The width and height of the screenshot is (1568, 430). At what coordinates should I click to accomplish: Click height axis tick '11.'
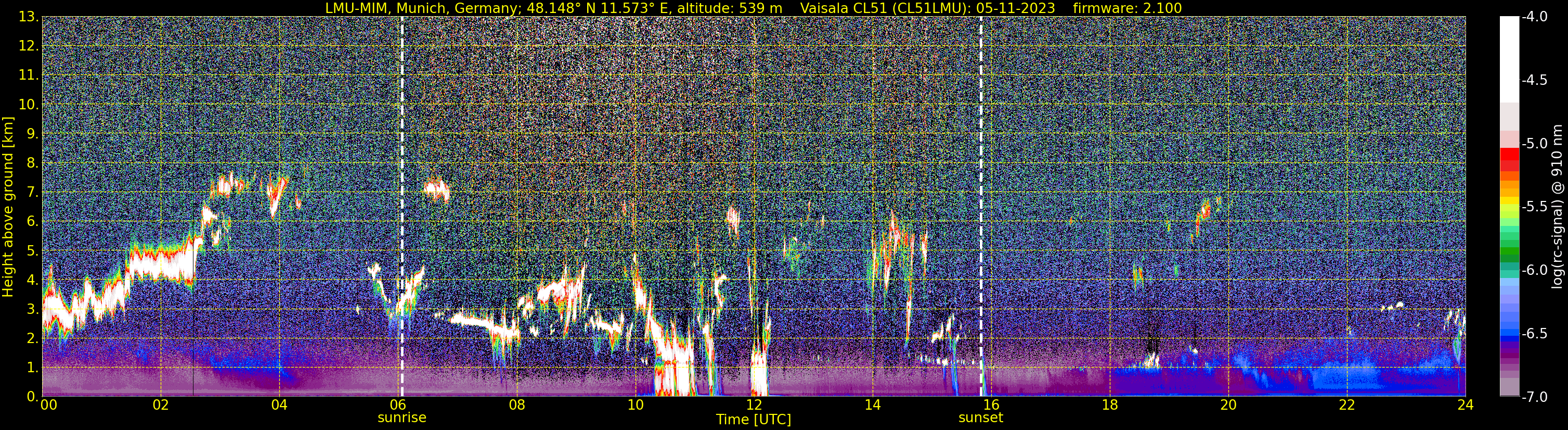click(29, 75)
